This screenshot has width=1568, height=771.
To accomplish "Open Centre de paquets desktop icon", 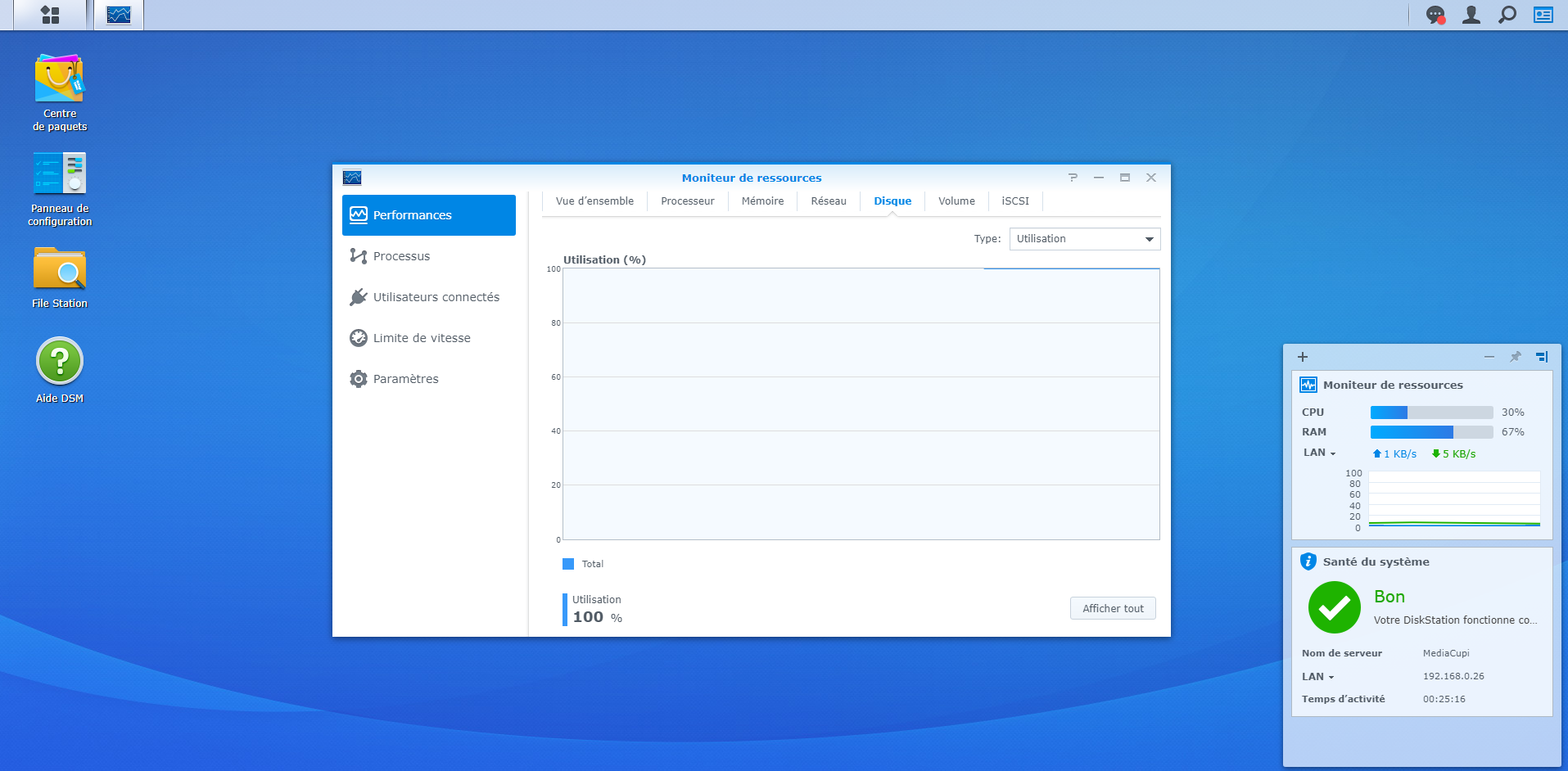I will pyautogui.click(x=60, y=92).
